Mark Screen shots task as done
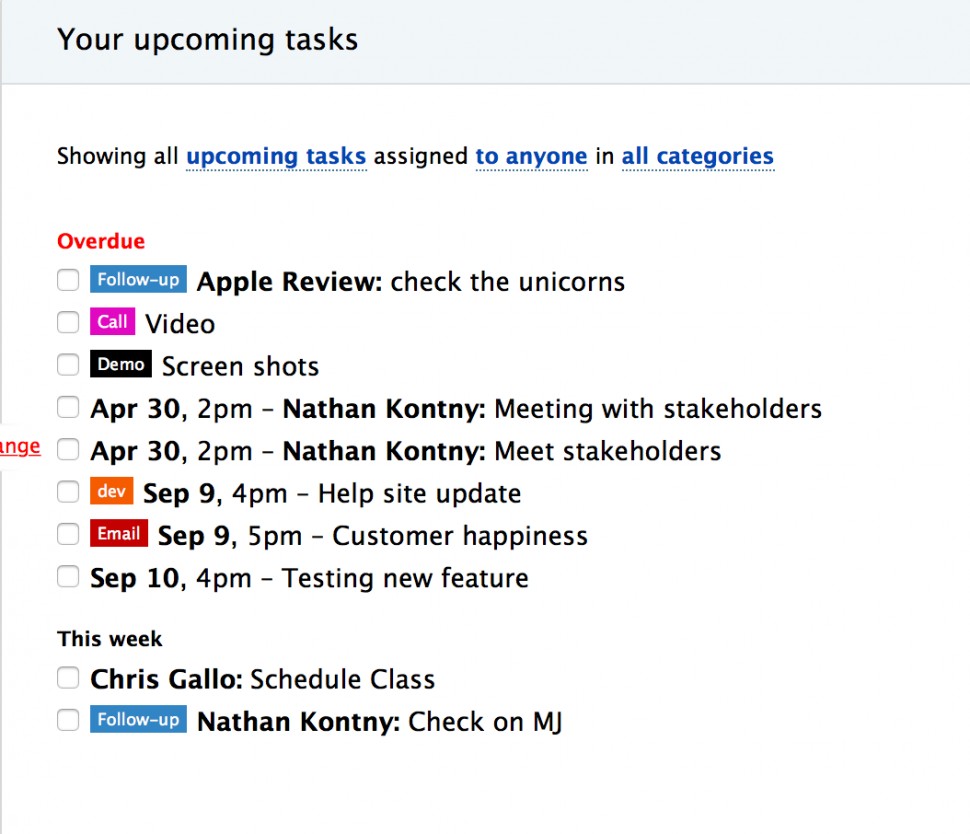The image size is (970, 834). (68, 366)
